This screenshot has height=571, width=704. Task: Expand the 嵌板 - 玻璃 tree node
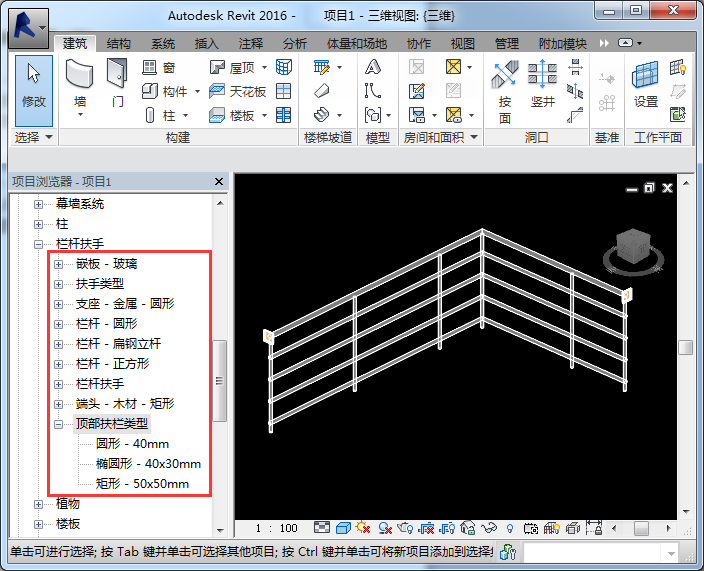pyautogui.click(x=58, y=264)
